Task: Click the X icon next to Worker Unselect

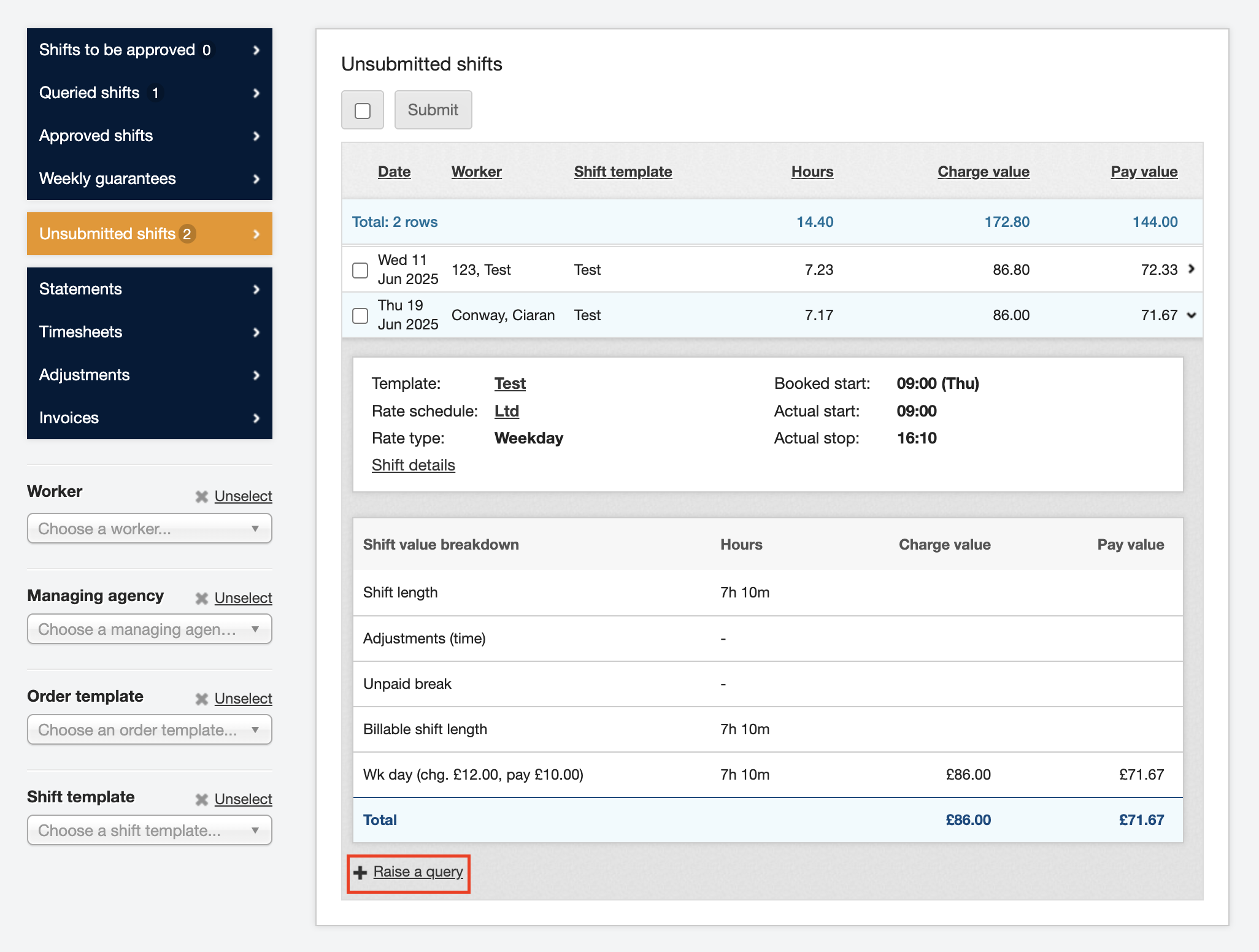Action: [201, 496]
